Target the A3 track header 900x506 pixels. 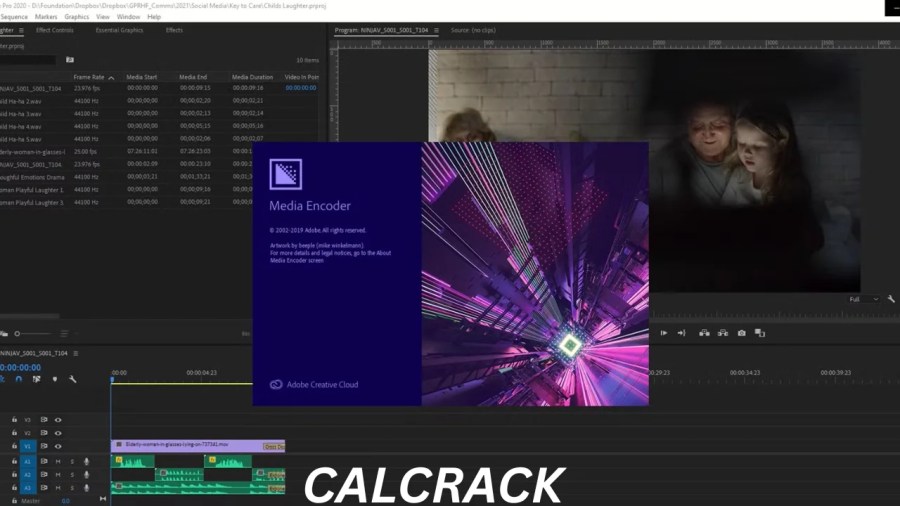(27, 488)
